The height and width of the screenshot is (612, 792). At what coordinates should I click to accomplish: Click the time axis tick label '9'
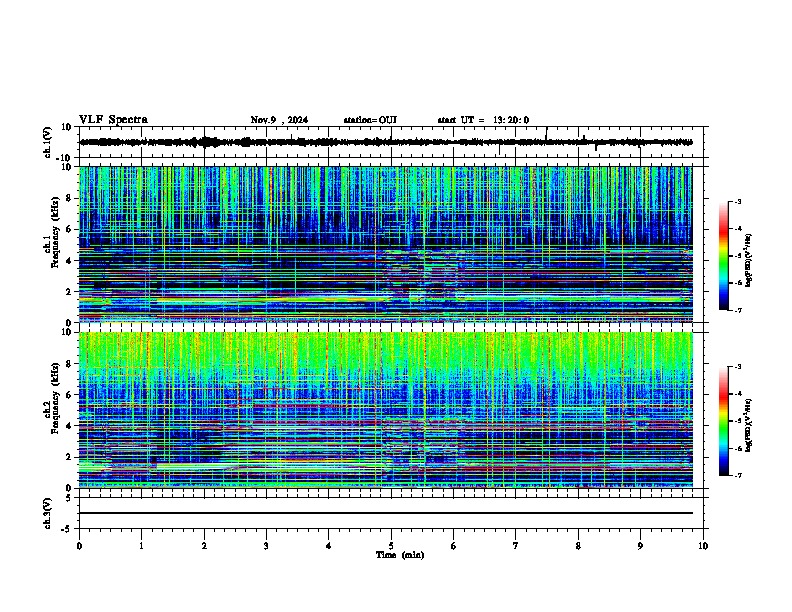click(640, 546)
